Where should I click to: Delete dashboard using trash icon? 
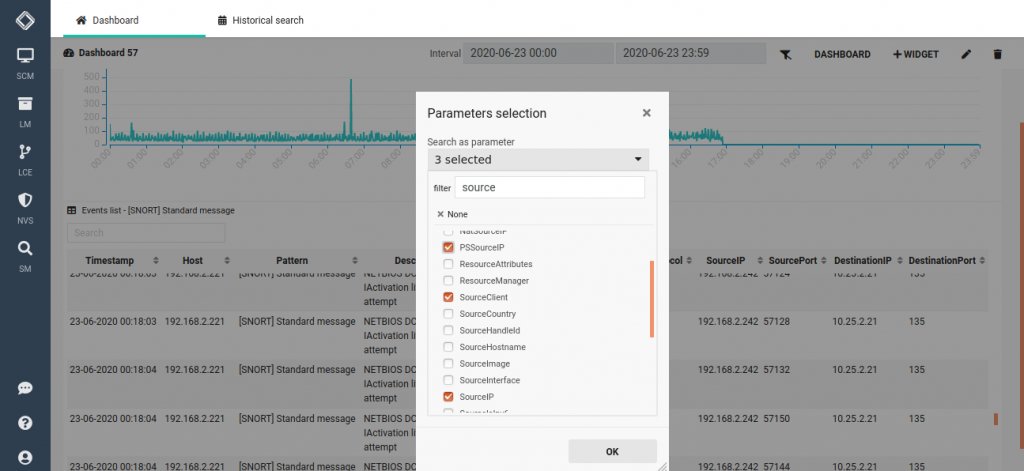(x=996, y=54)
